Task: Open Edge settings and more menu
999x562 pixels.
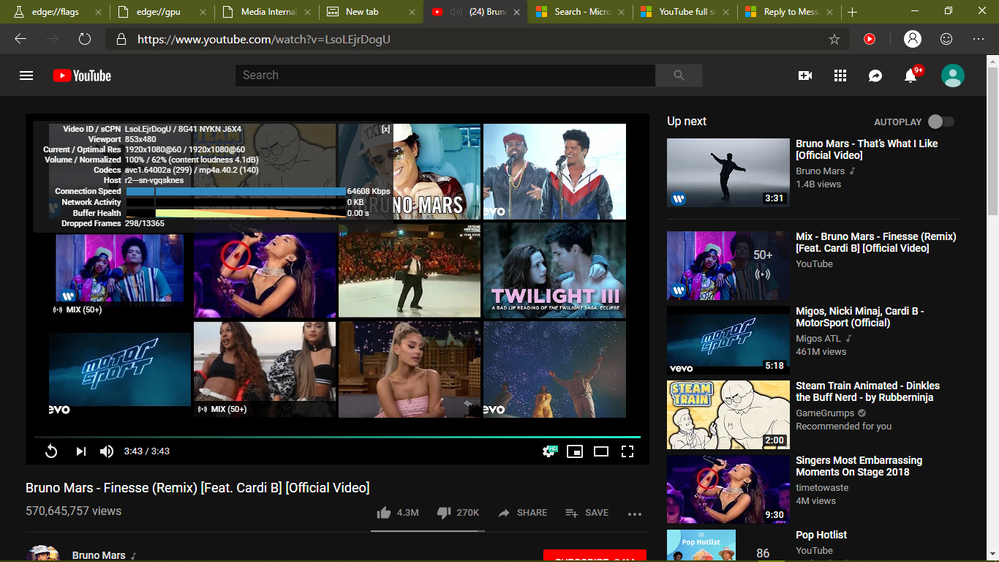Action: tap(979, 39)
